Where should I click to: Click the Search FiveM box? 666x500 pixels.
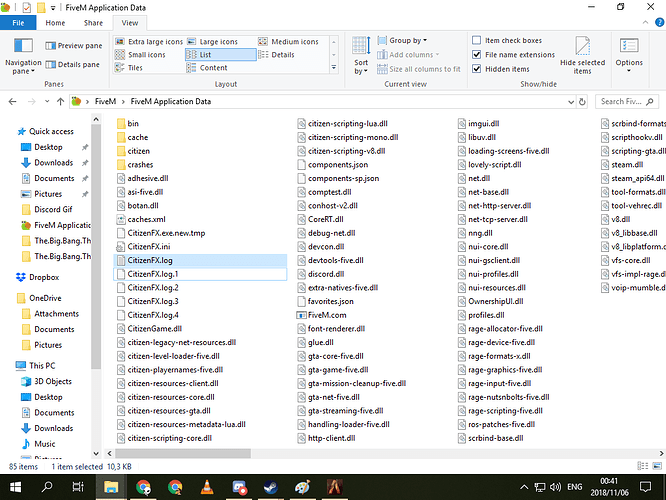(626, 102)
